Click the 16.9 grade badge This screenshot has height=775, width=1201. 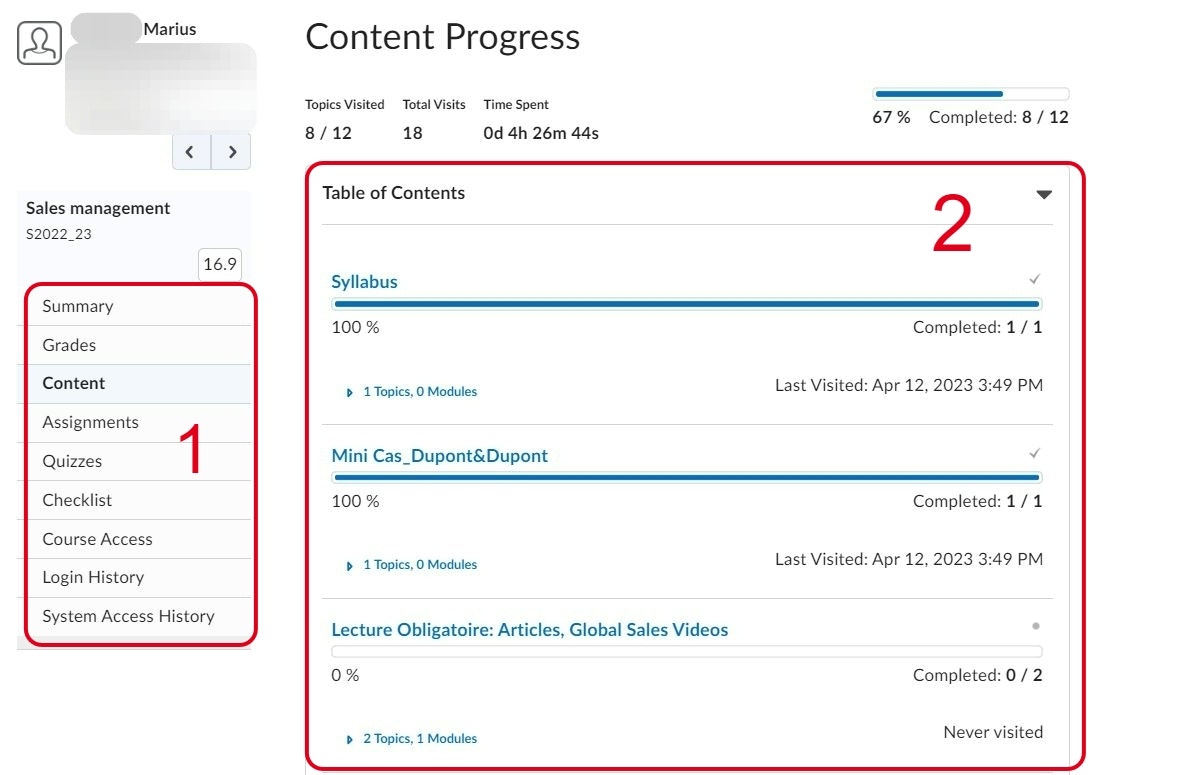(x=220, y=264)
